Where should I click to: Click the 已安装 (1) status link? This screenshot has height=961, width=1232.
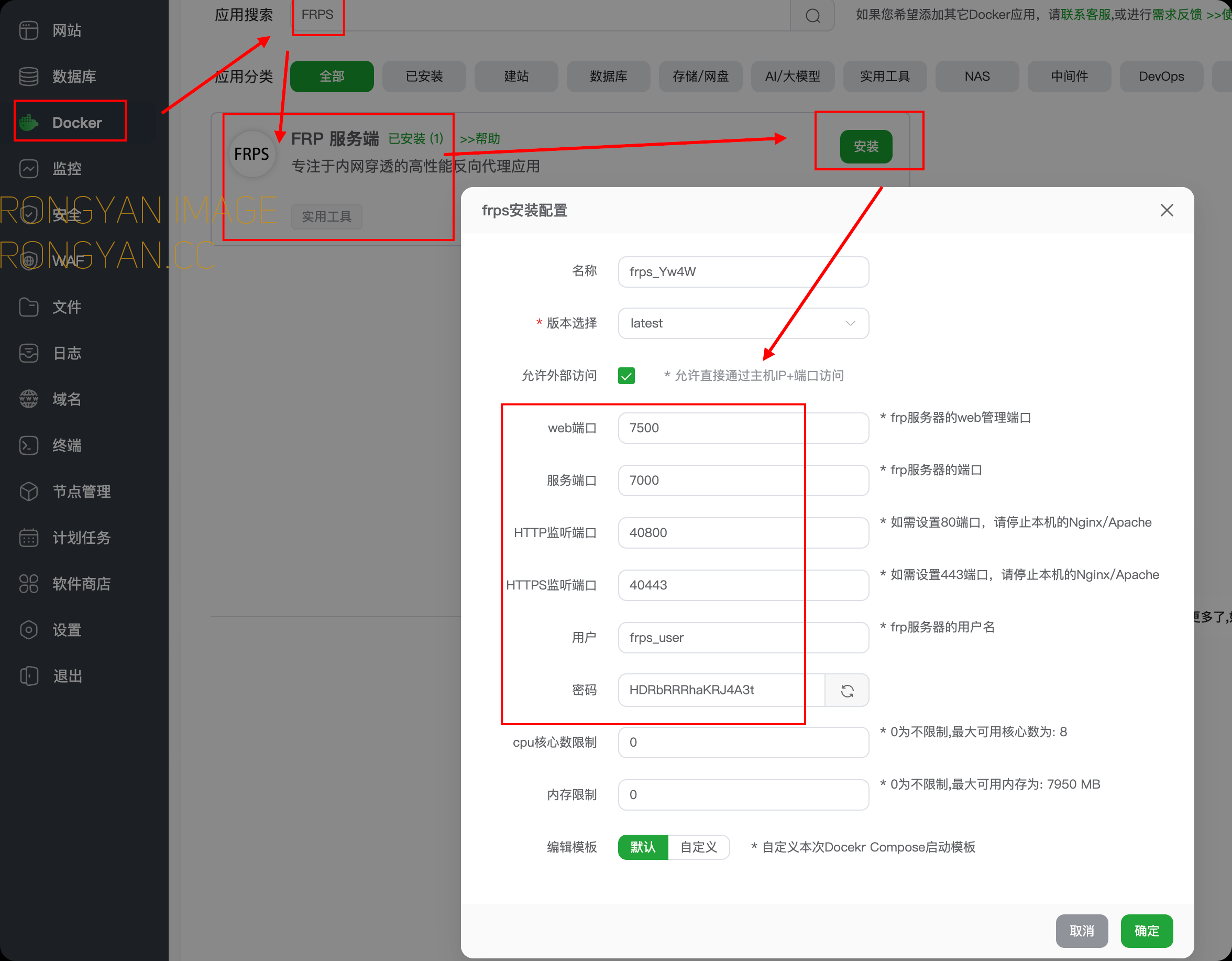[x=416, y=139]
